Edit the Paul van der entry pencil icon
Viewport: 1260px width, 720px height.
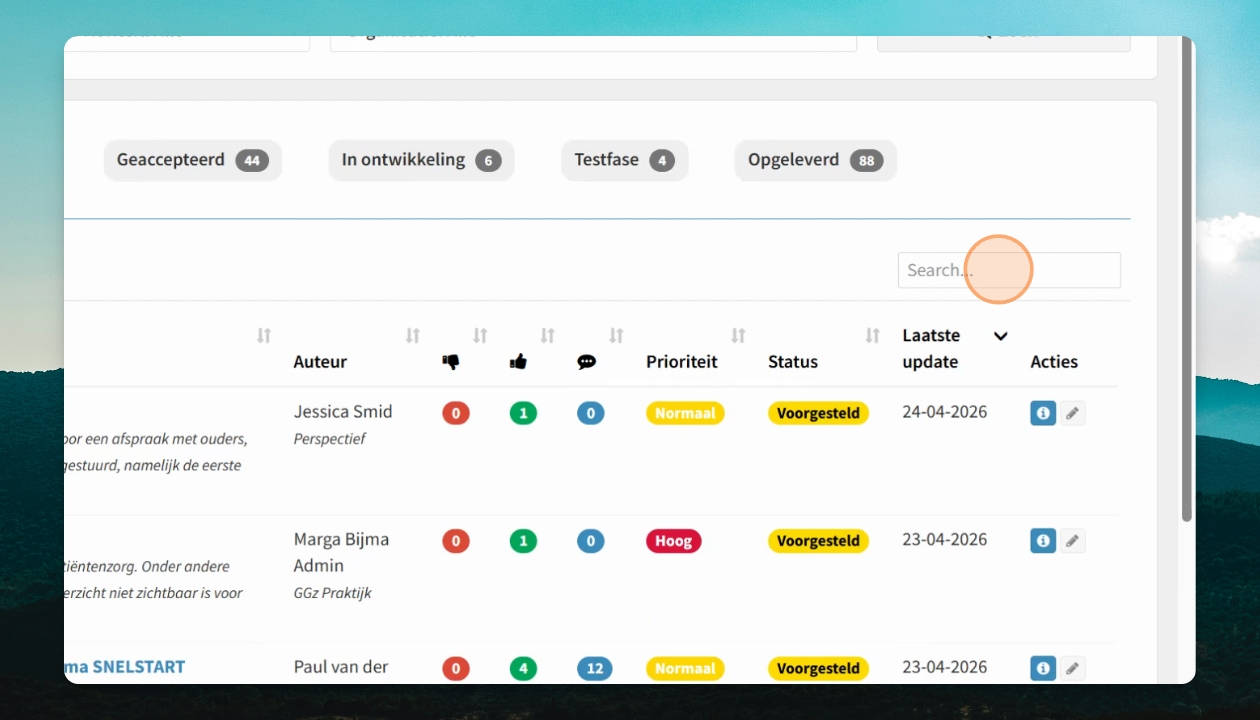point(1072,668)
